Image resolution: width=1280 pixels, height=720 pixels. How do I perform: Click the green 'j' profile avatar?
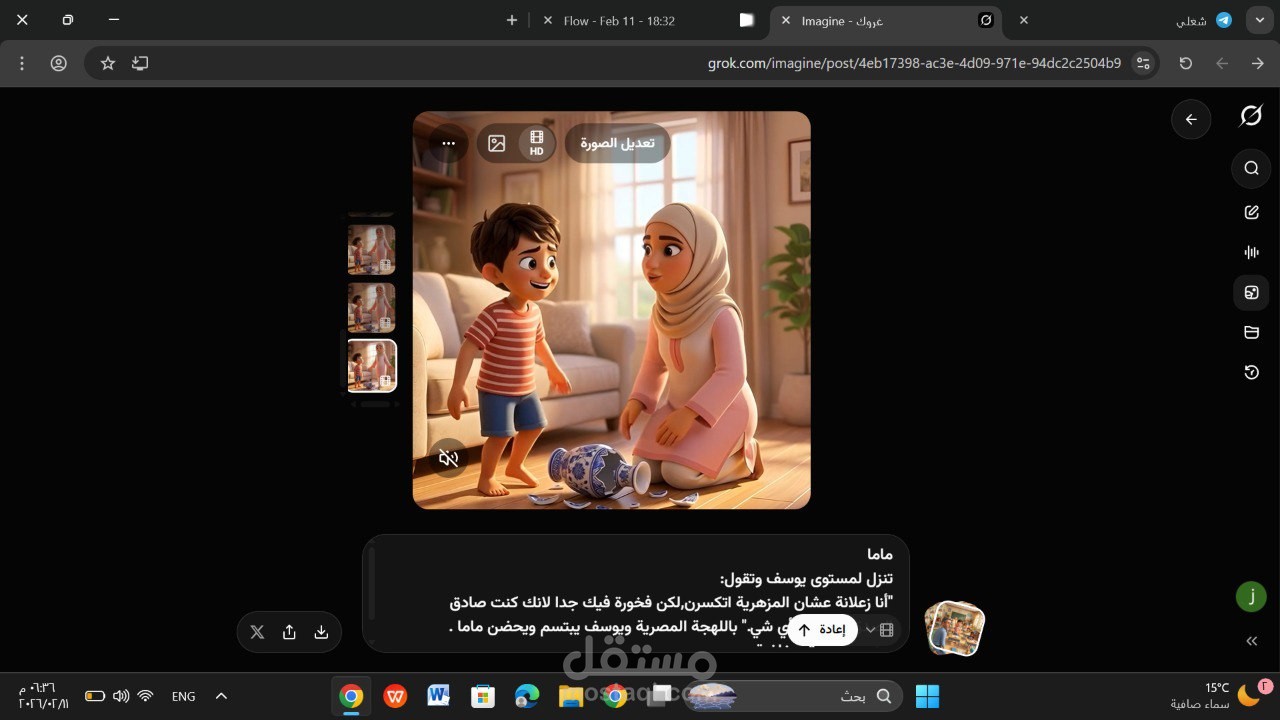click(x=1251, y=597)
